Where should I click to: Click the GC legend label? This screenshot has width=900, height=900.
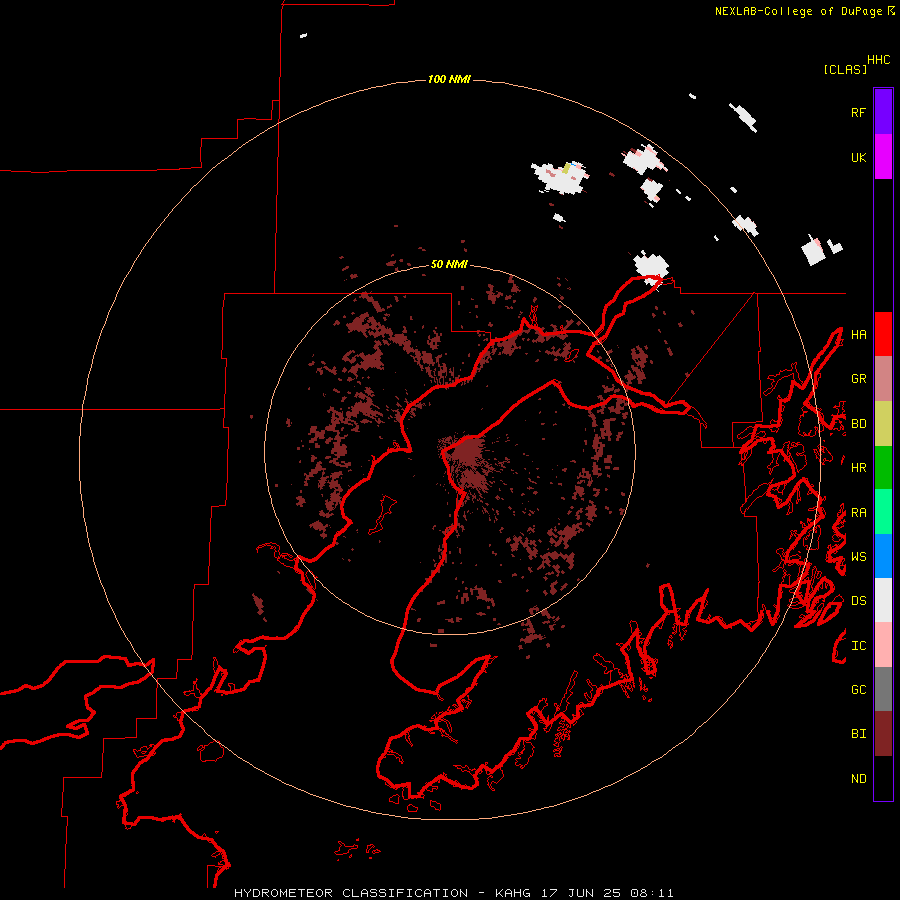tap(858, 689)
